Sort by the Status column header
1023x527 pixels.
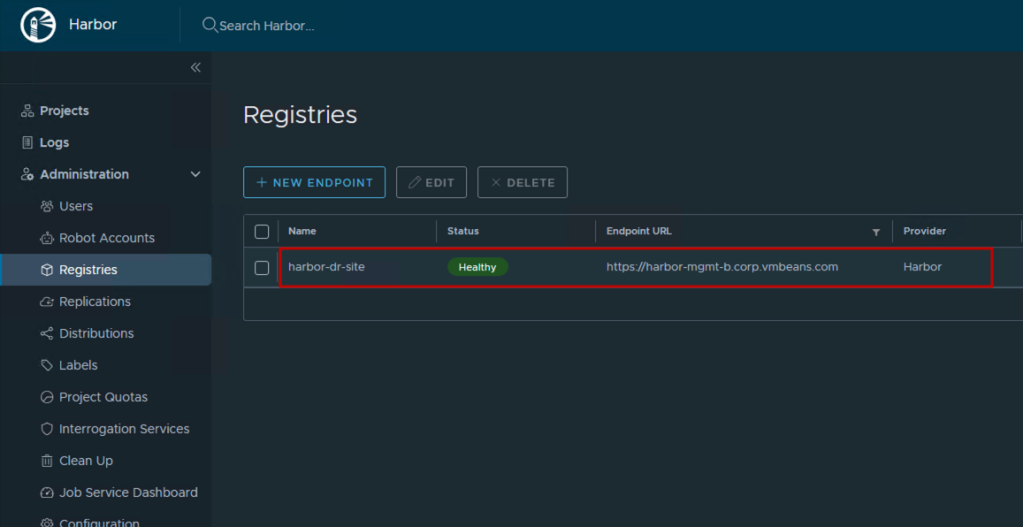(463, 232)
